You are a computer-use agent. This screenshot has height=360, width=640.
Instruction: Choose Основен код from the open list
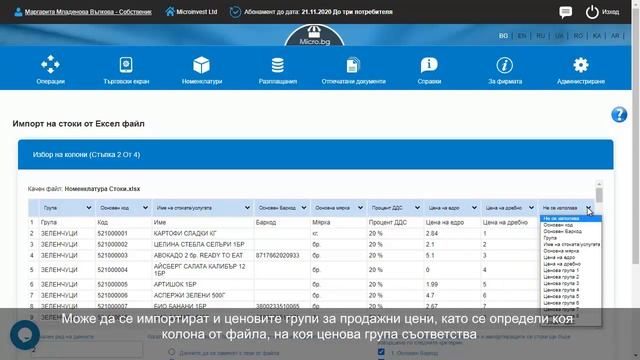[x=571, y=225]
